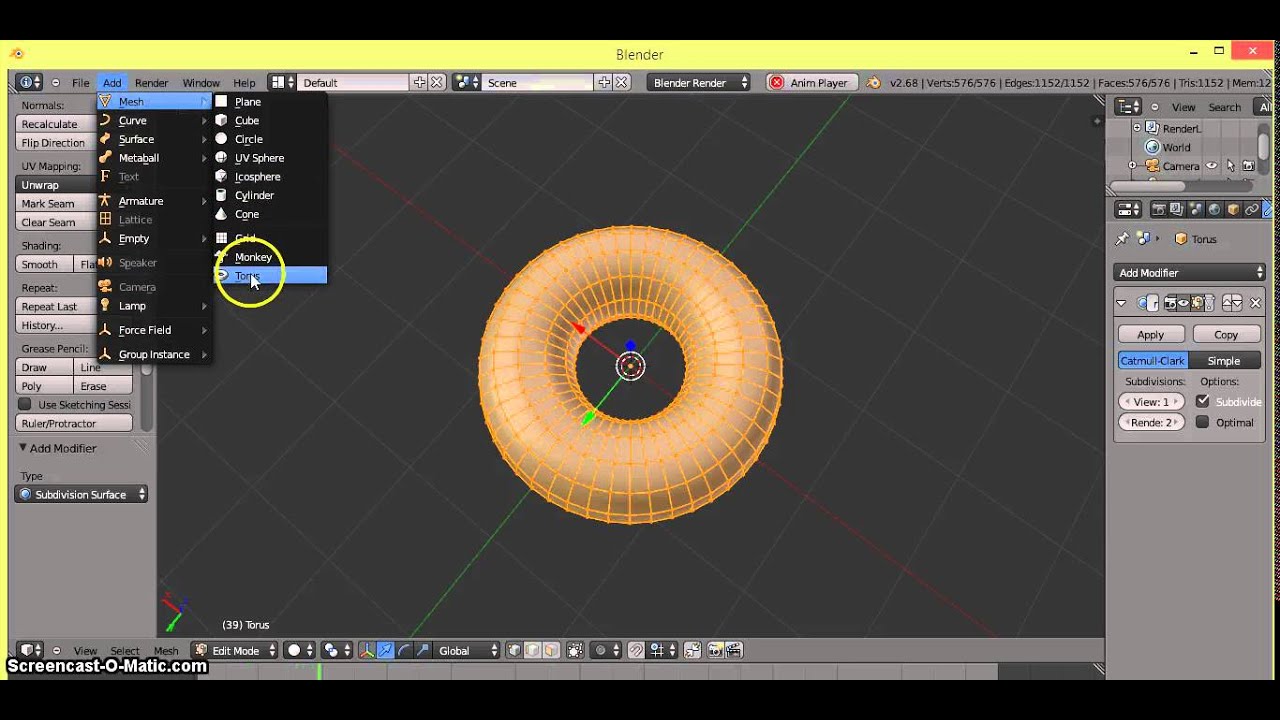Click the OpenGL render animation clapper icon
This screenshot has width=1280, height=720.
click(x=735, y=650)
